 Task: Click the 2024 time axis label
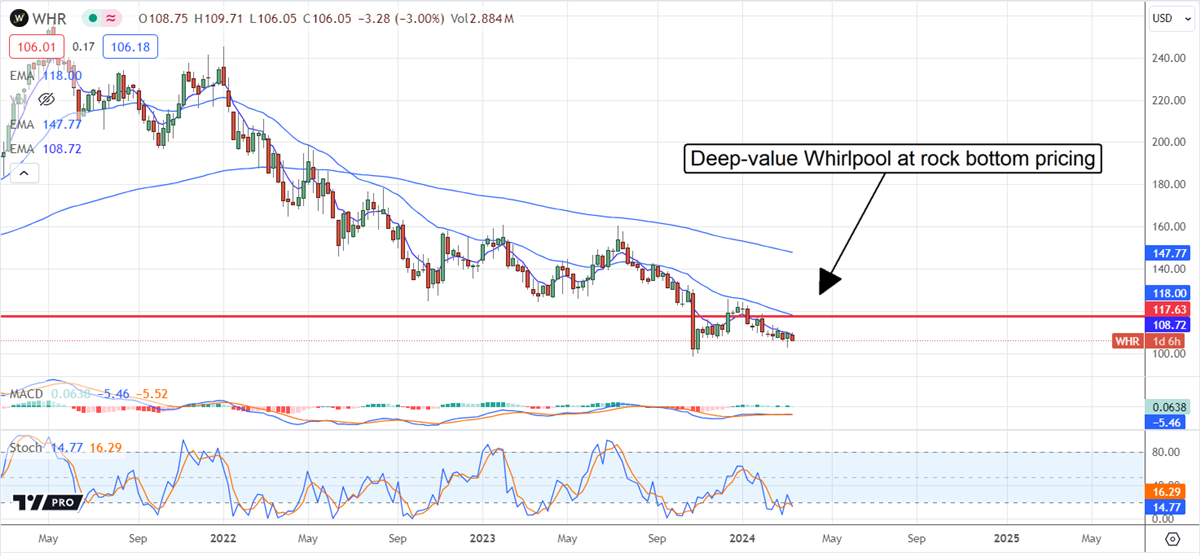[x=742, y=538]
